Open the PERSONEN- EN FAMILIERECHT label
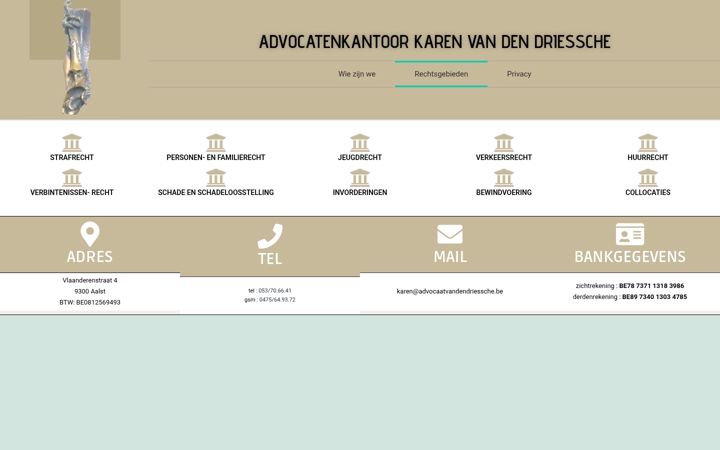The image size is (720, 450). [216, 158]
